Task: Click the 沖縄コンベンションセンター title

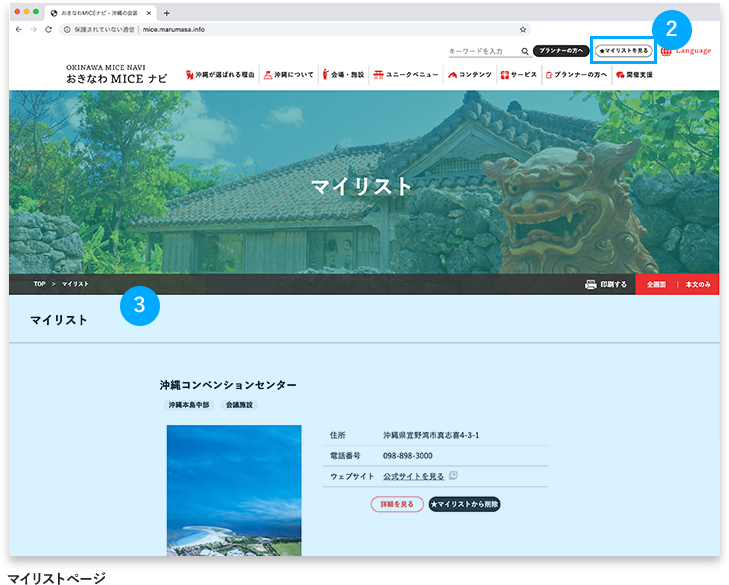Action: [228, 385]
